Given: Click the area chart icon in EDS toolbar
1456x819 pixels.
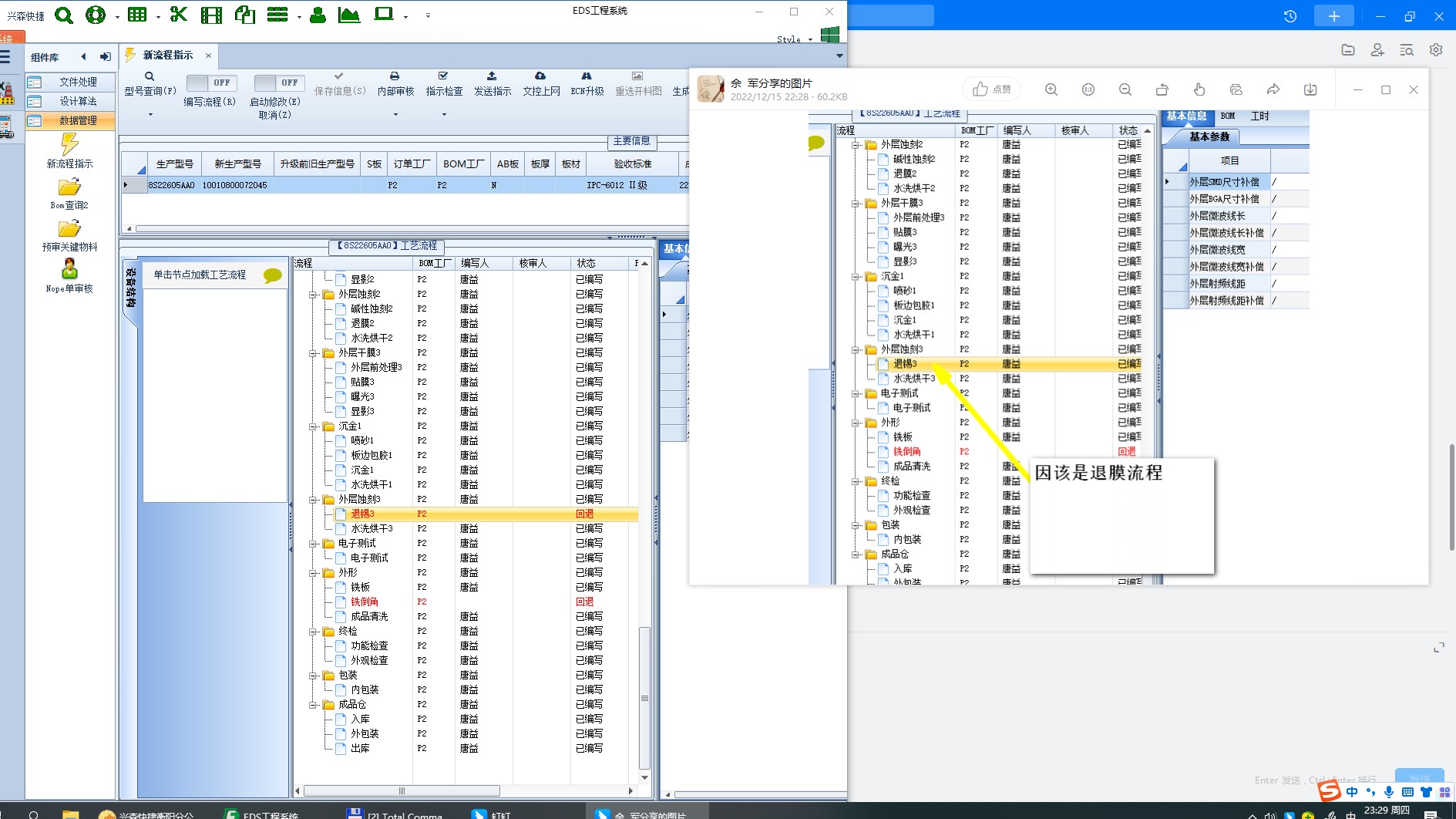Looking at the screenshot, I should 349,15.
